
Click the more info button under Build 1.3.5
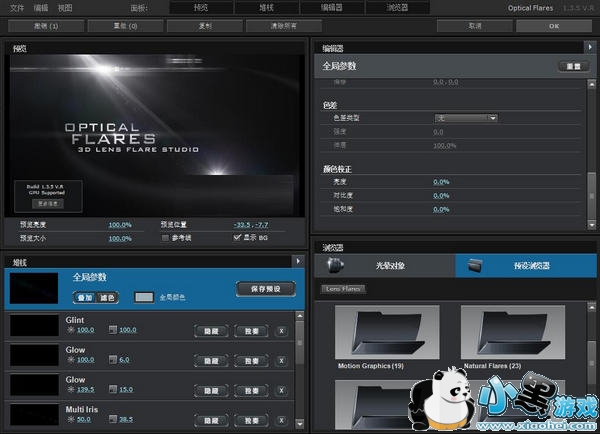48,204
